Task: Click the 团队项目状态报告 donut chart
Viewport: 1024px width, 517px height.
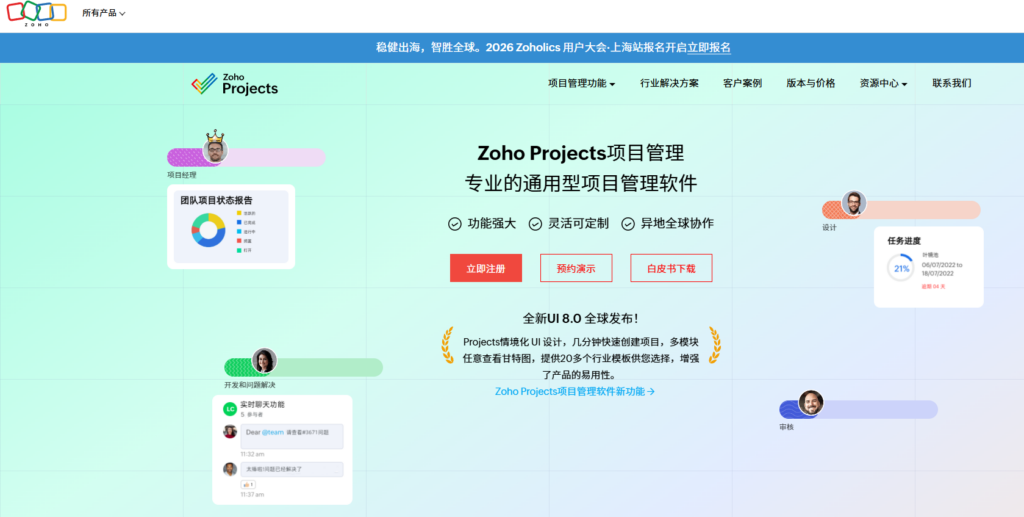Action: pos(208,230)
